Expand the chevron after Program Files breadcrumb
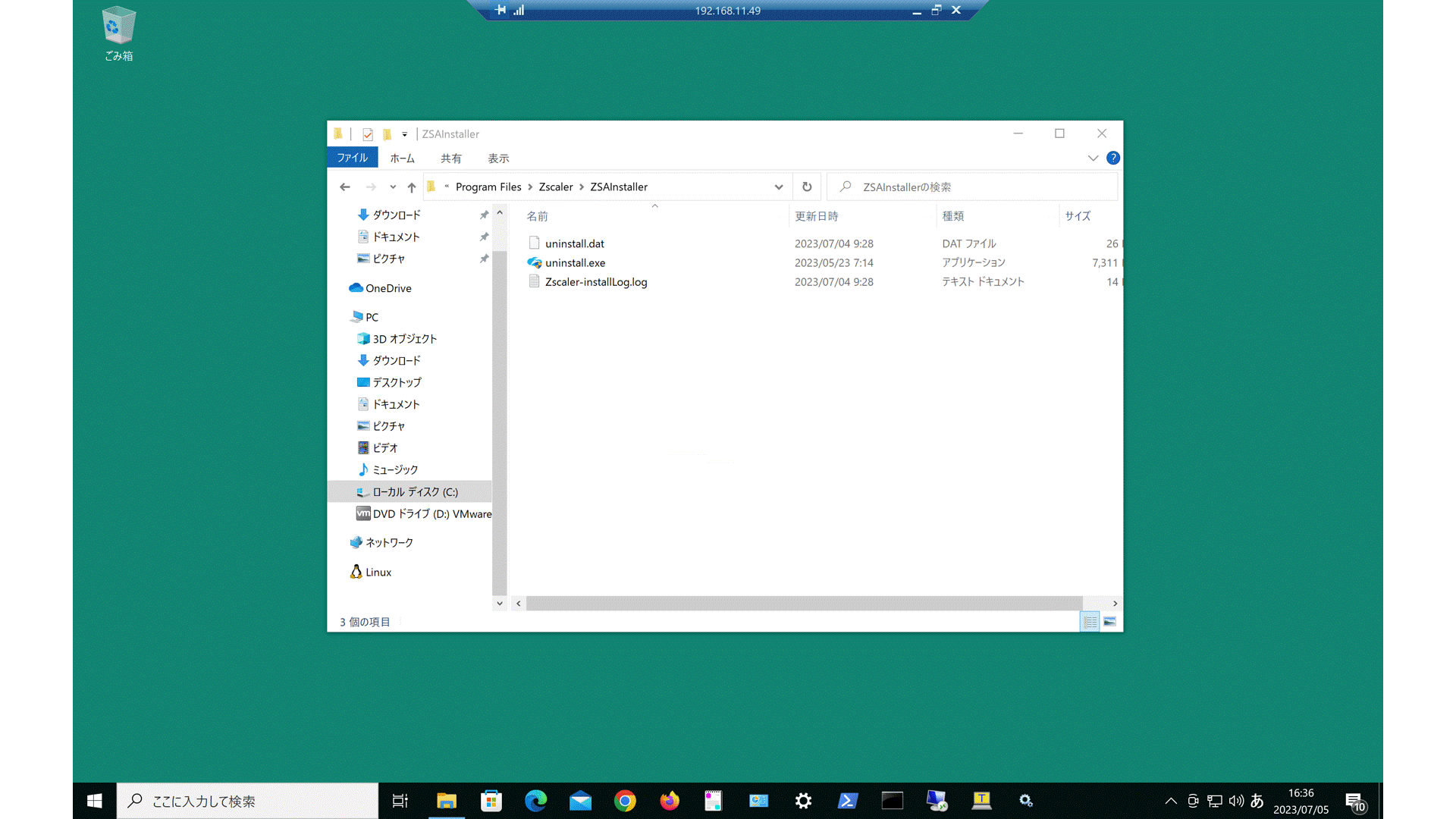Image resolution: width=1456 pixels, height=819 pixels. (x=530, y=187)
